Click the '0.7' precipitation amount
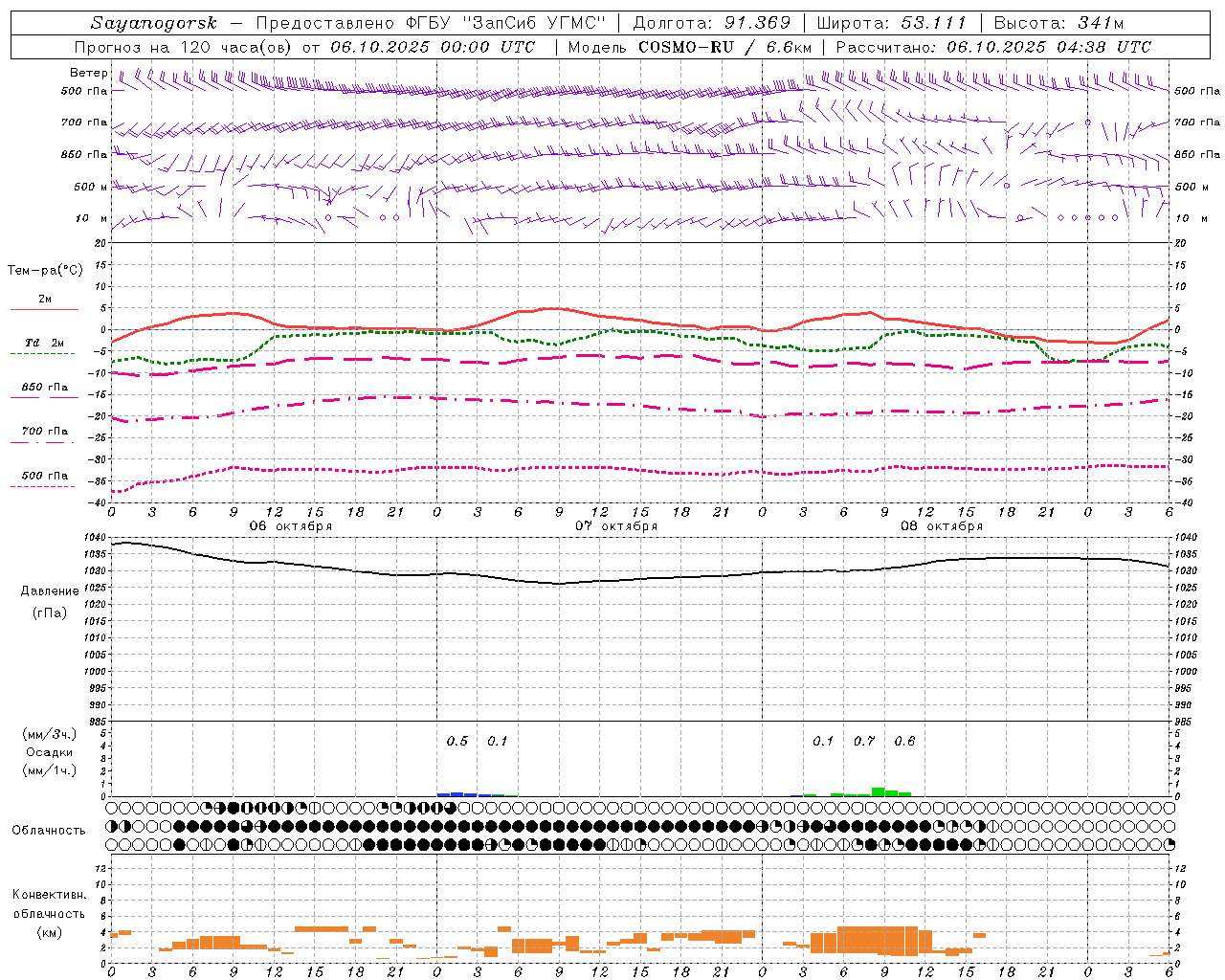The image size is (1225, 980). [x=864, y=742]
